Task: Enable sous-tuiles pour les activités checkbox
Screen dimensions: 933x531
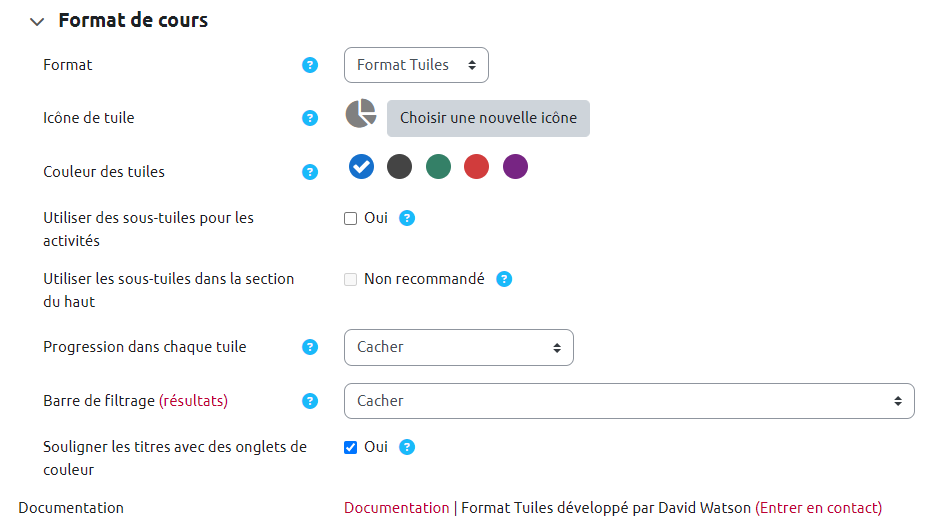Action: pyautogui.click(x=351, y=218)
